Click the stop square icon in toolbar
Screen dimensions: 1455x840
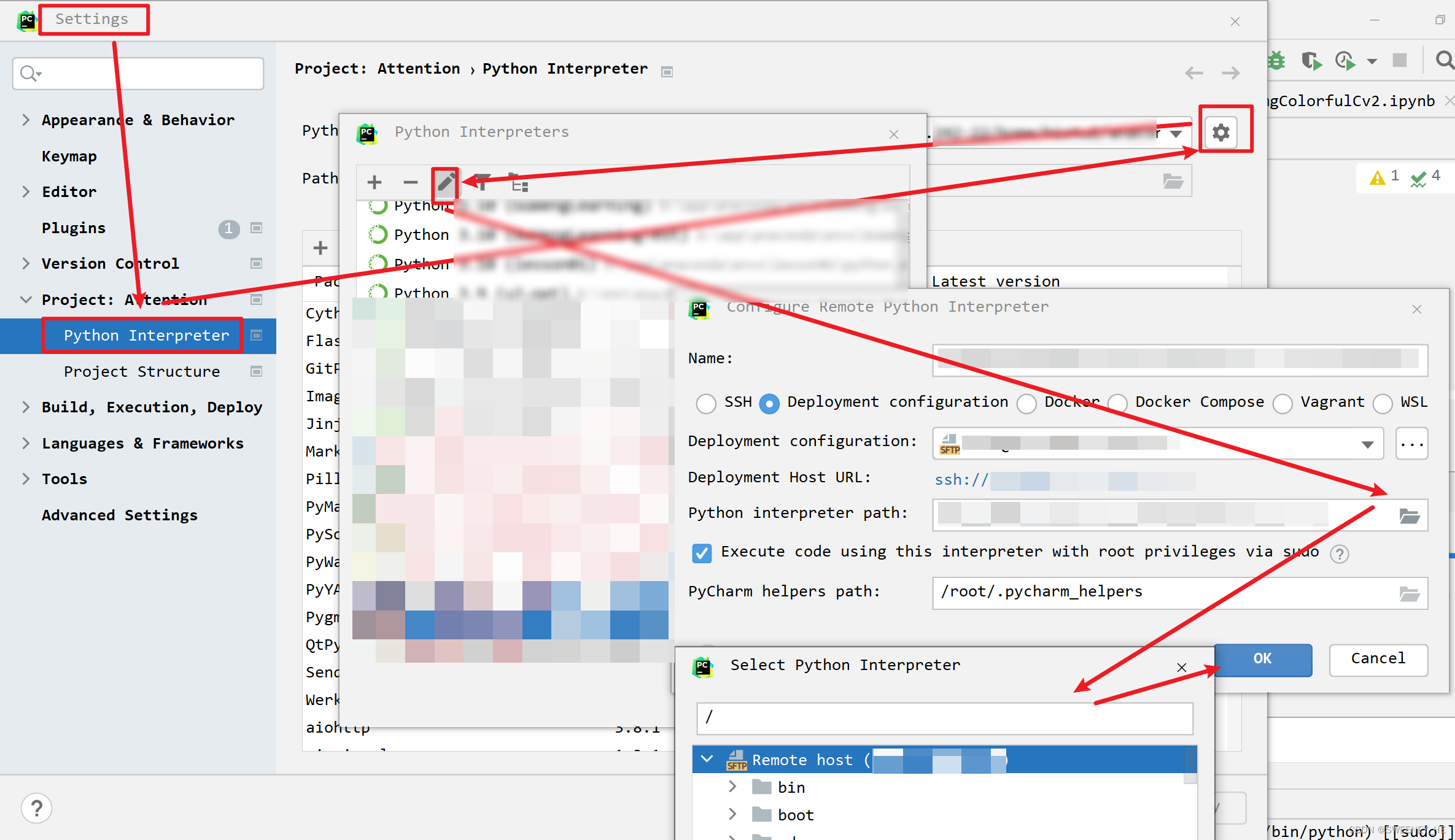[1400, 60]
